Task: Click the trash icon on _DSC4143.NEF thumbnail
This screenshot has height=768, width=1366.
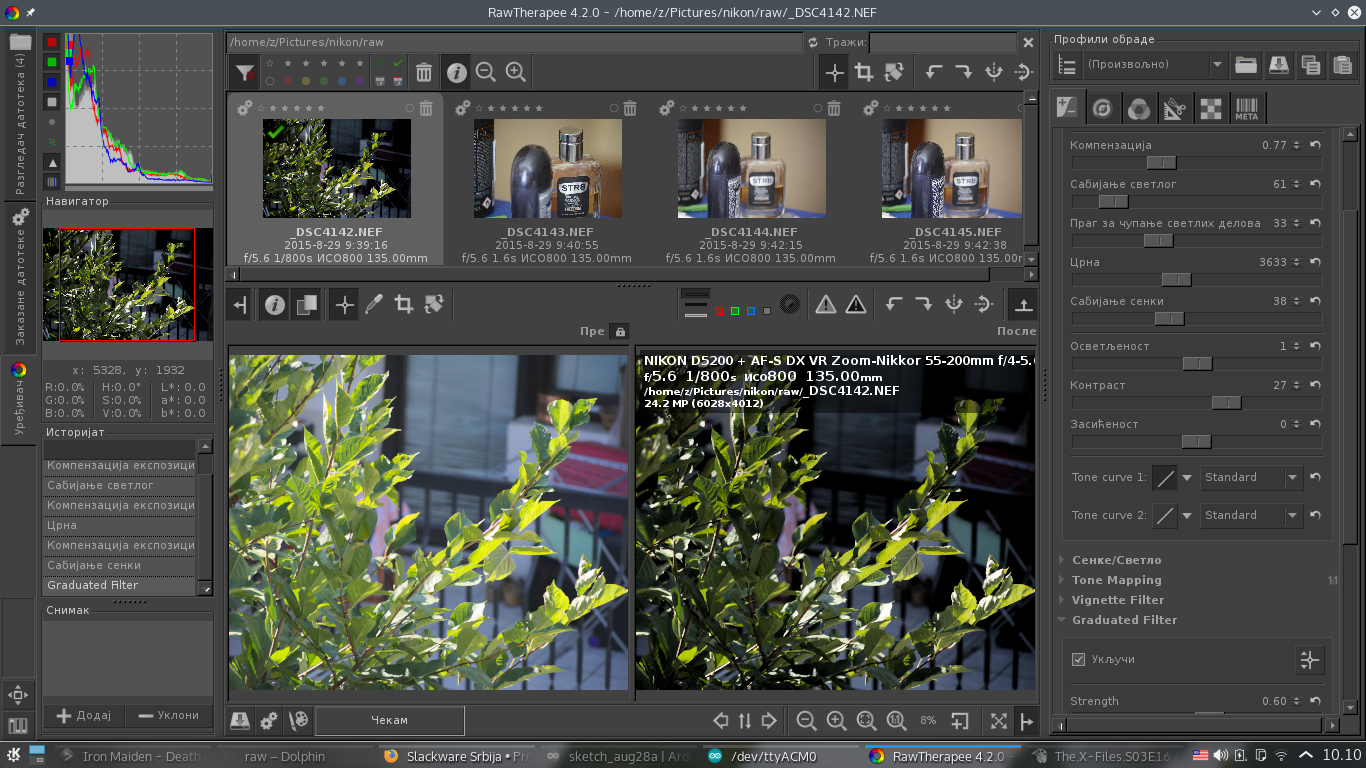Action: [630, 108]
